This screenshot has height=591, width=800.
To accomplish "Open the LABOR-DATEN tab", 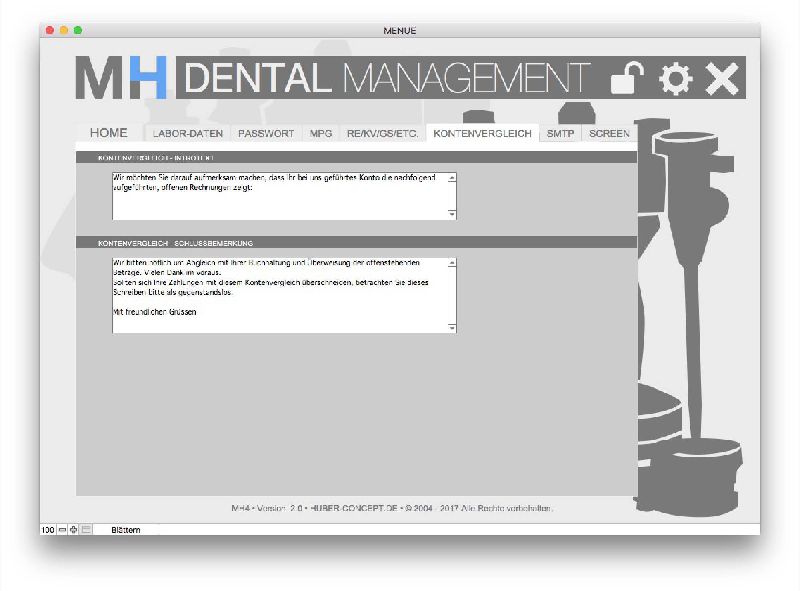I will 188,133.
